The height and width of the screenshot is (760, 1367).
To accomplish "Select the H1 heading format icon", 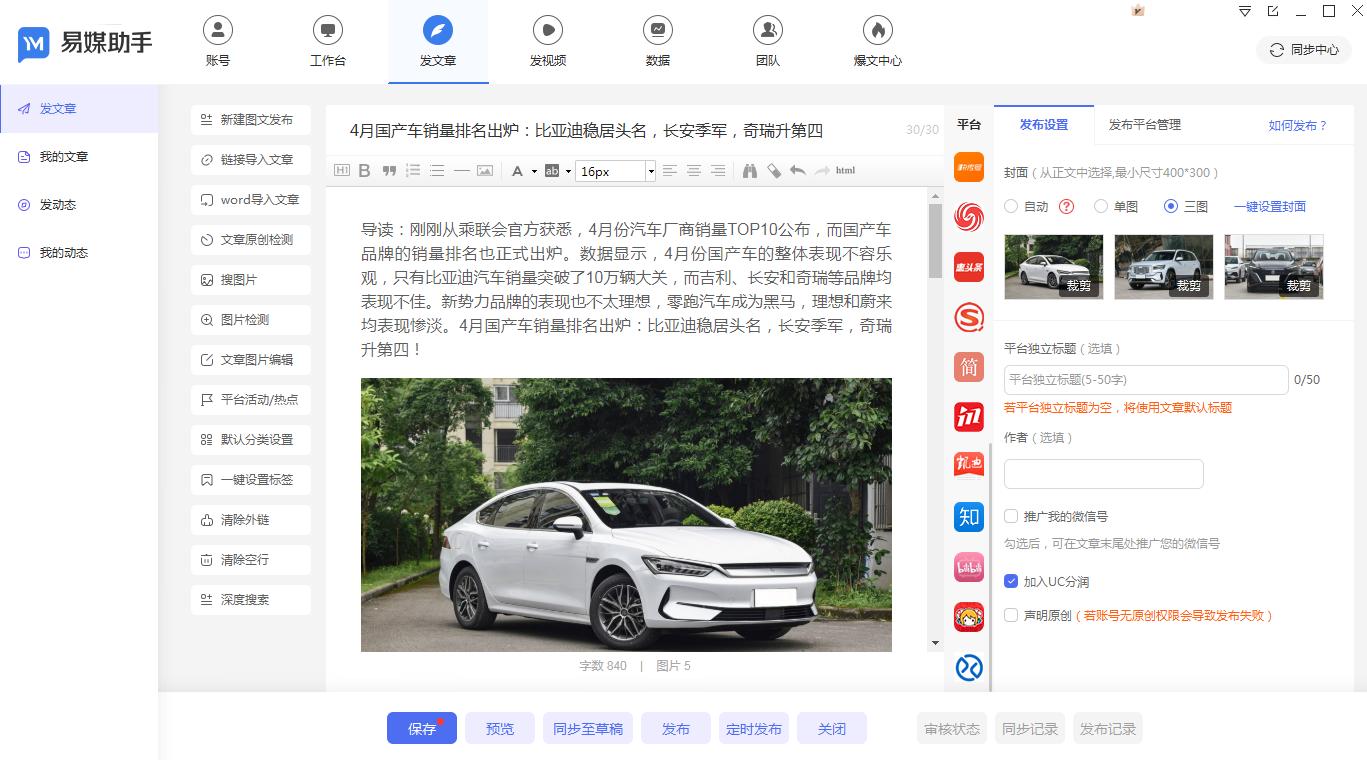I will (x=341, y=170).
